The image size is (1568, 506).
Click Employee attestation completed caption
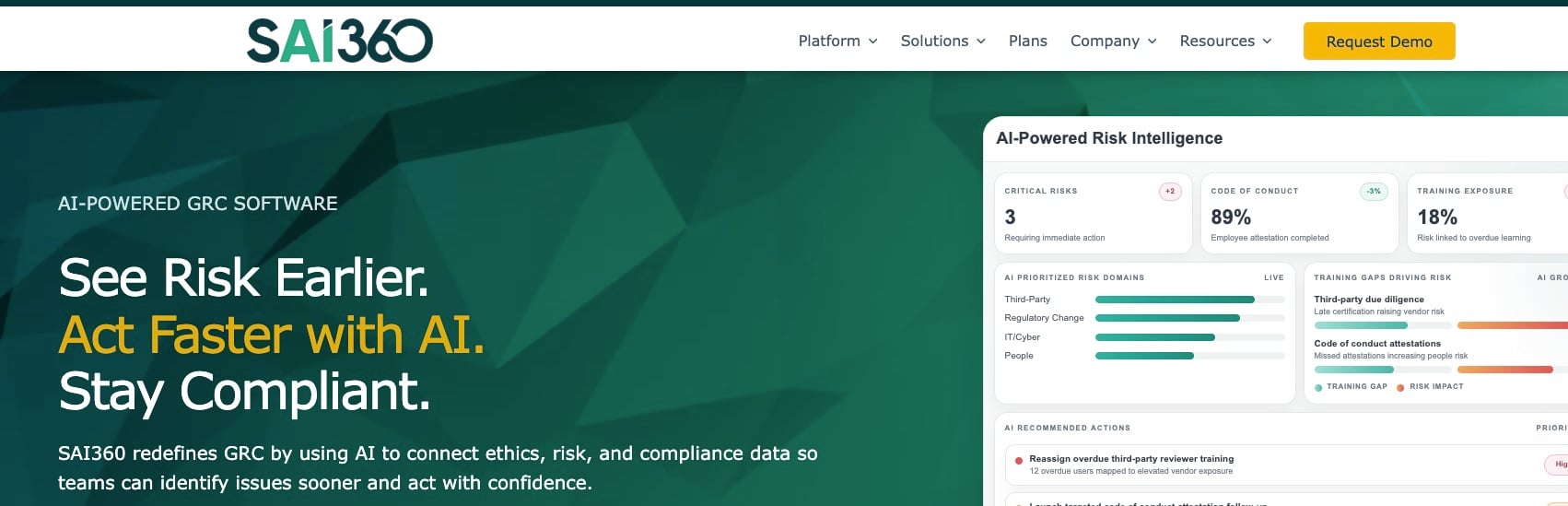coord(1270,238)
